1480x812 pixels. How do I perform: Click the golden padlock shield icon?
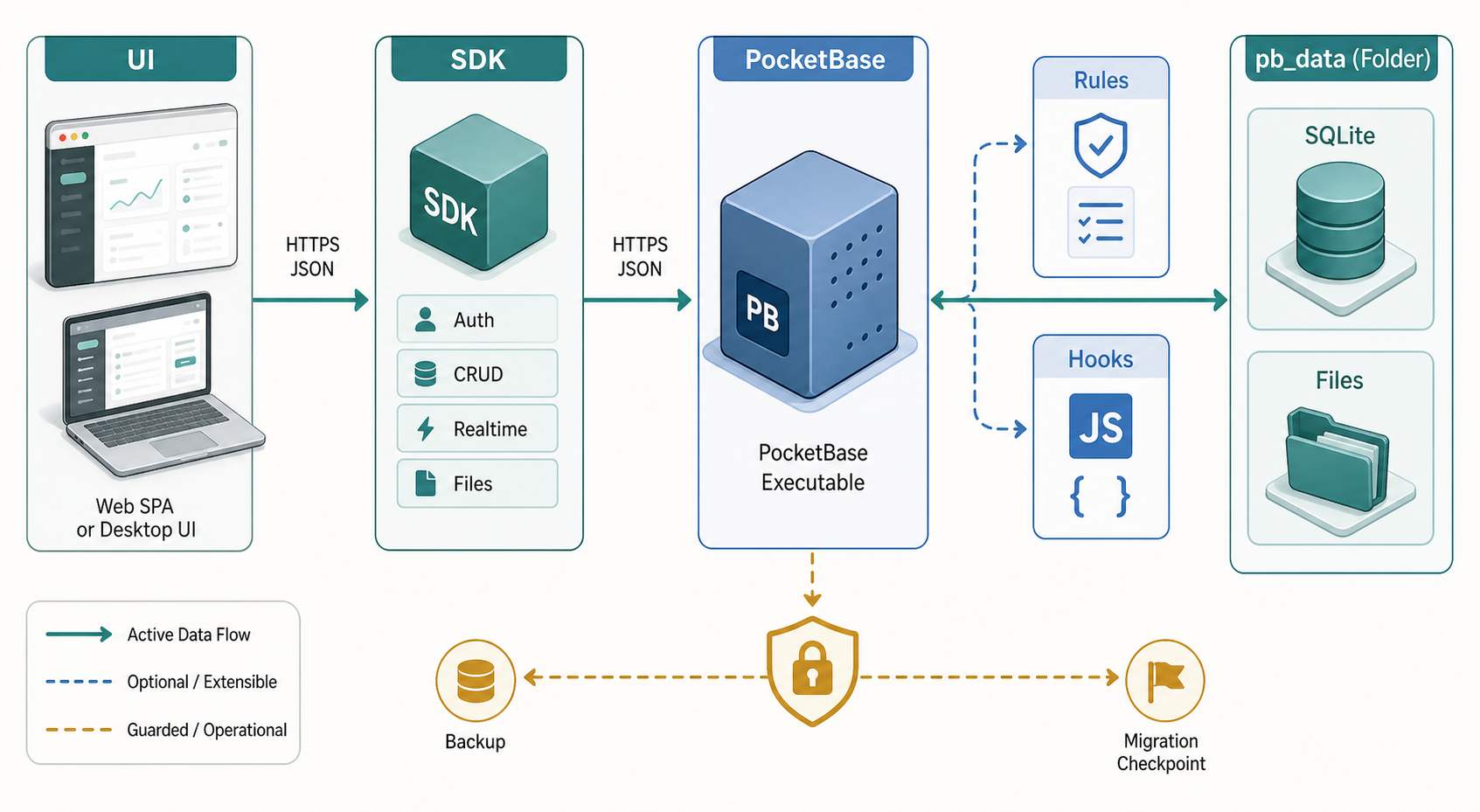(x=812, y=671)
